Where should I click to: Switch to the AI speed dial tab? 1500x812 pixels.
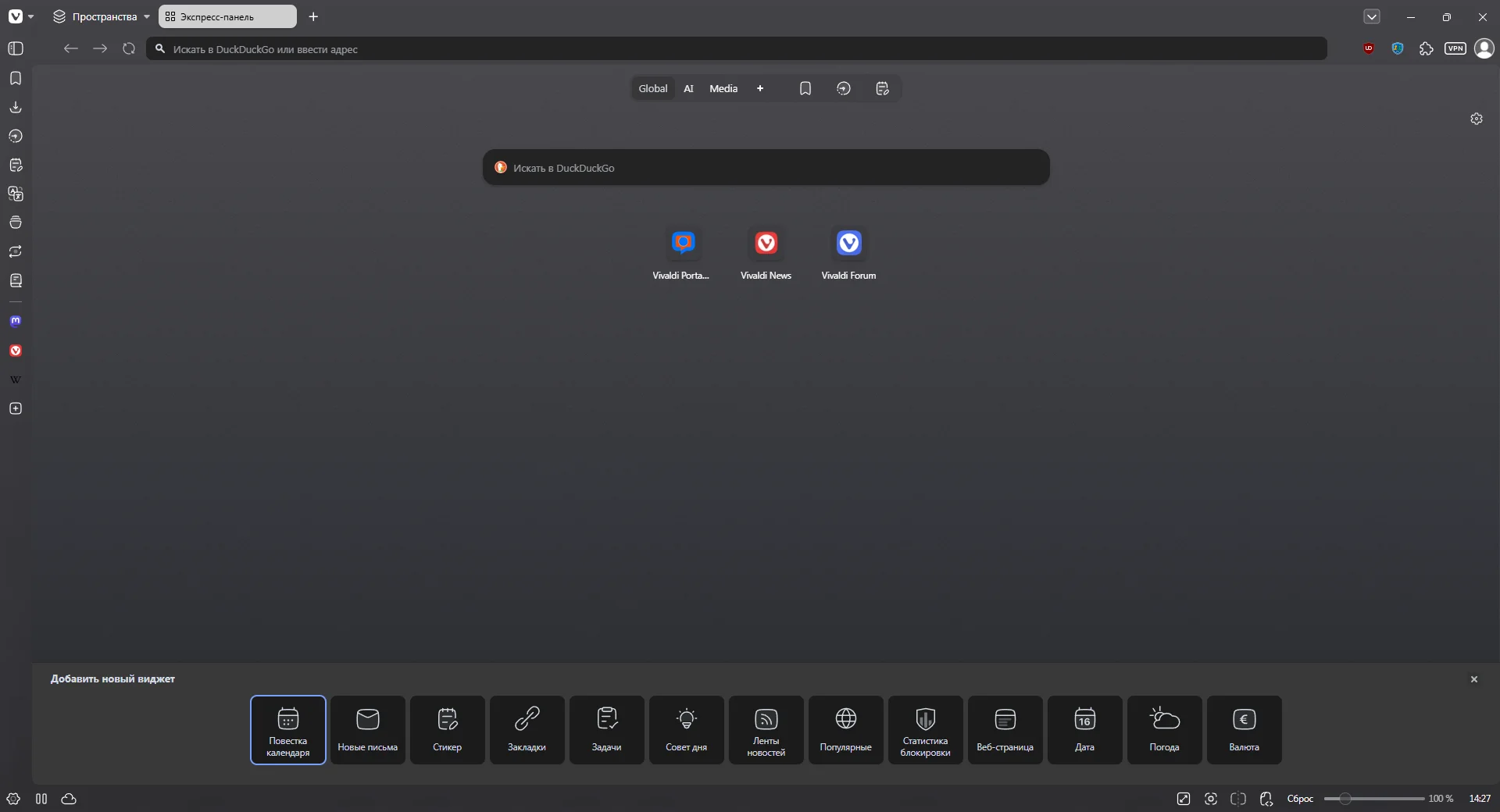688,88
